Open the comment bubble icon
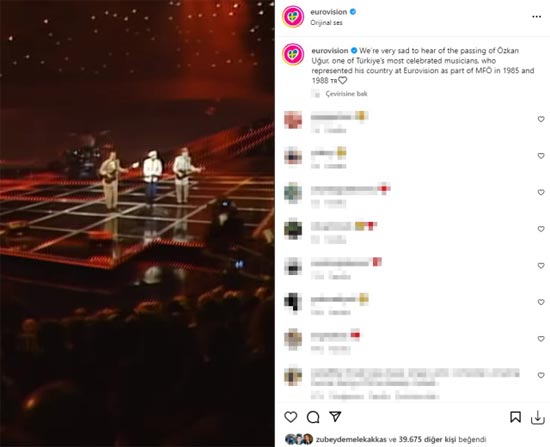The image size is (550, 447). [313, 417]
